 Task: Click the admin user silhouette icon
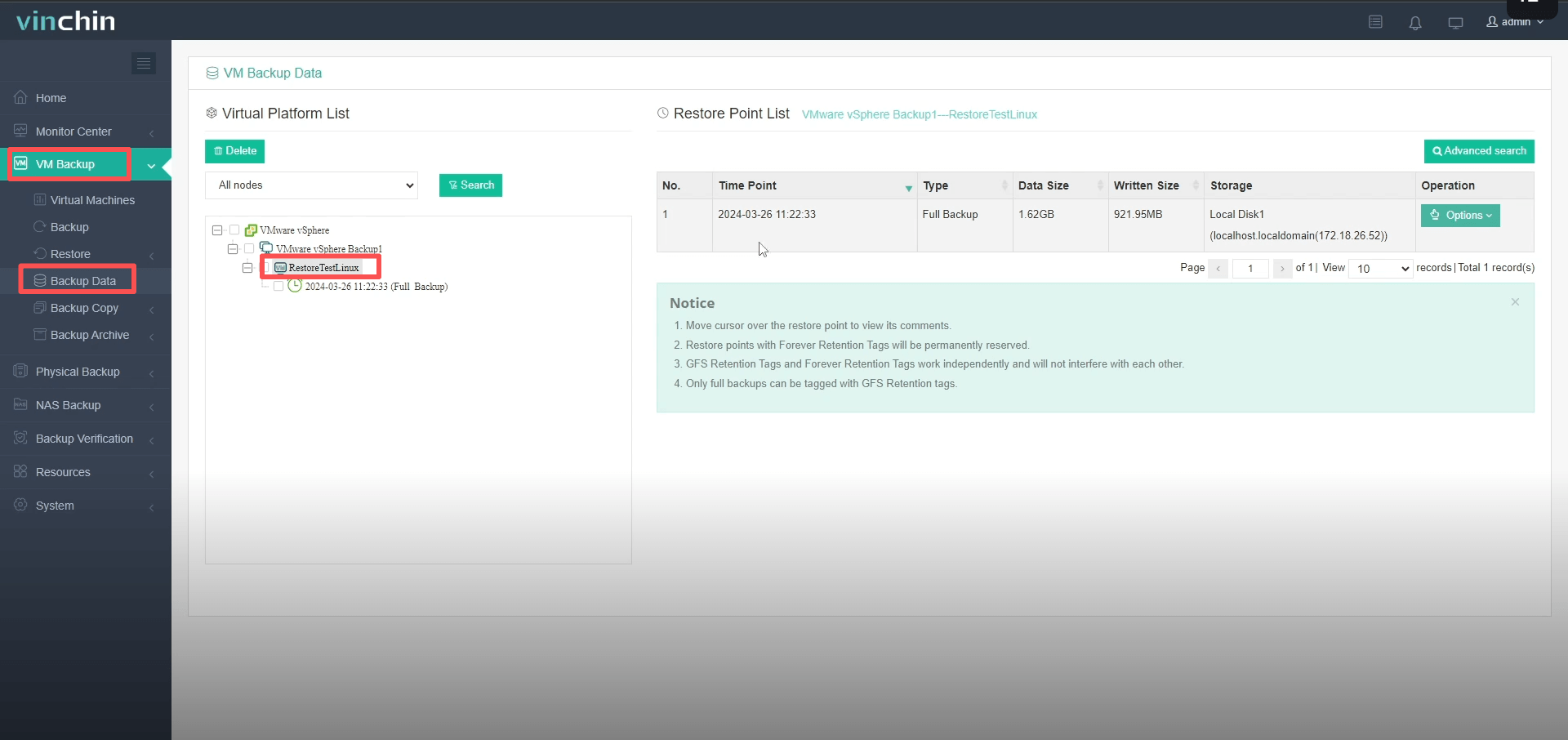coord(1493,23)
